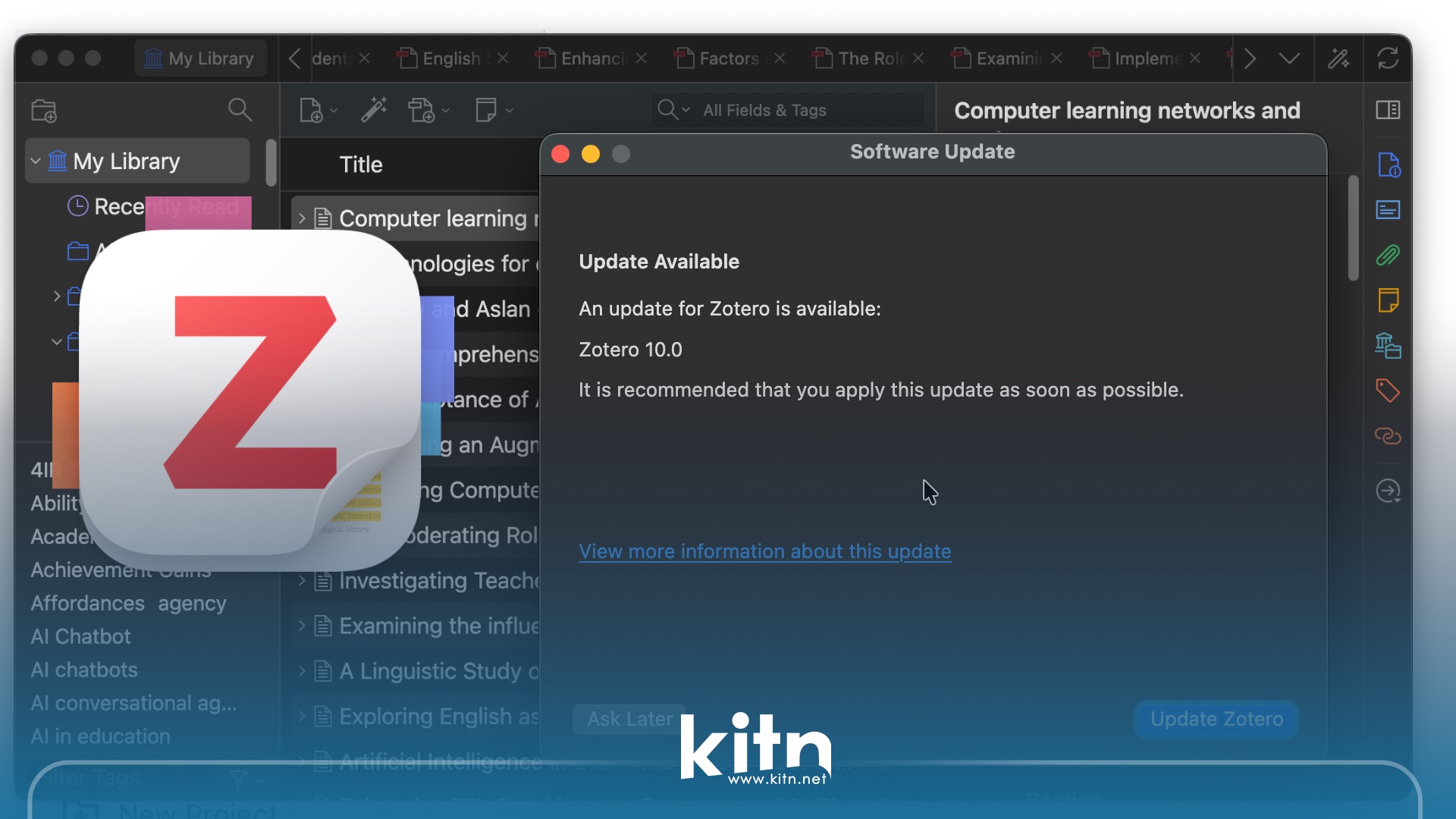
Task: Filter by the AI Chatbot tag
Action: [x=80, y=637]
